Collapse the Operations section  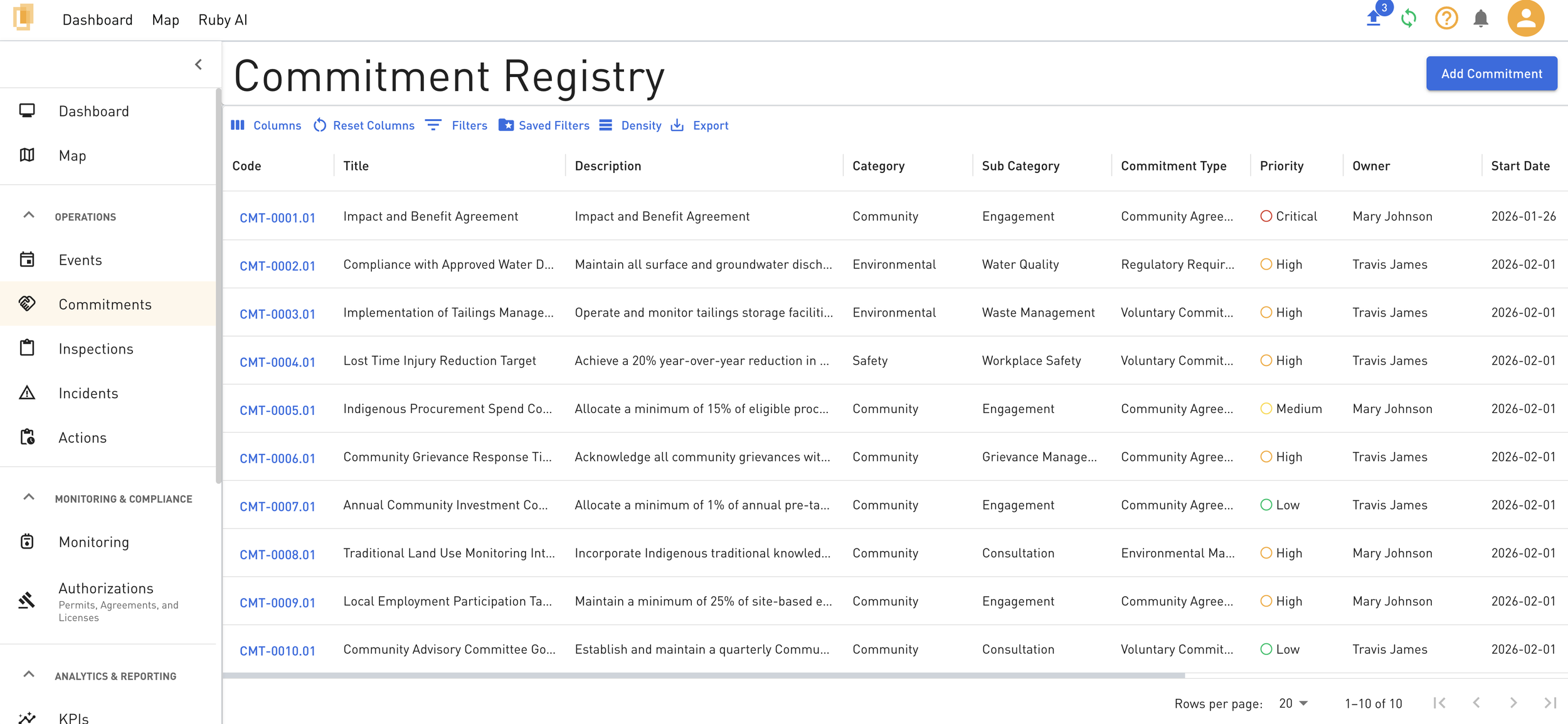(x=29, y=216)
